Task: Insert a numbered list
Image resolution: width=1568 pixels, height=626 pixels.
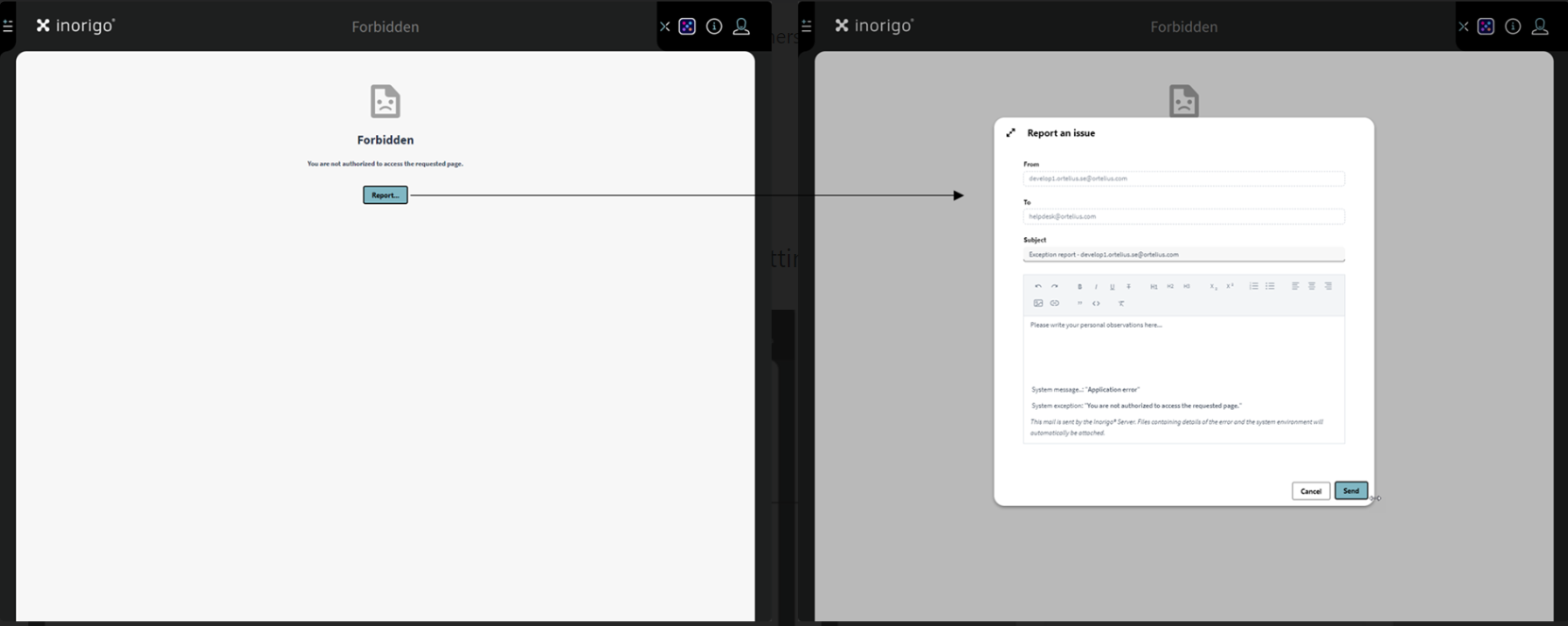Action: pos(1253,286)
